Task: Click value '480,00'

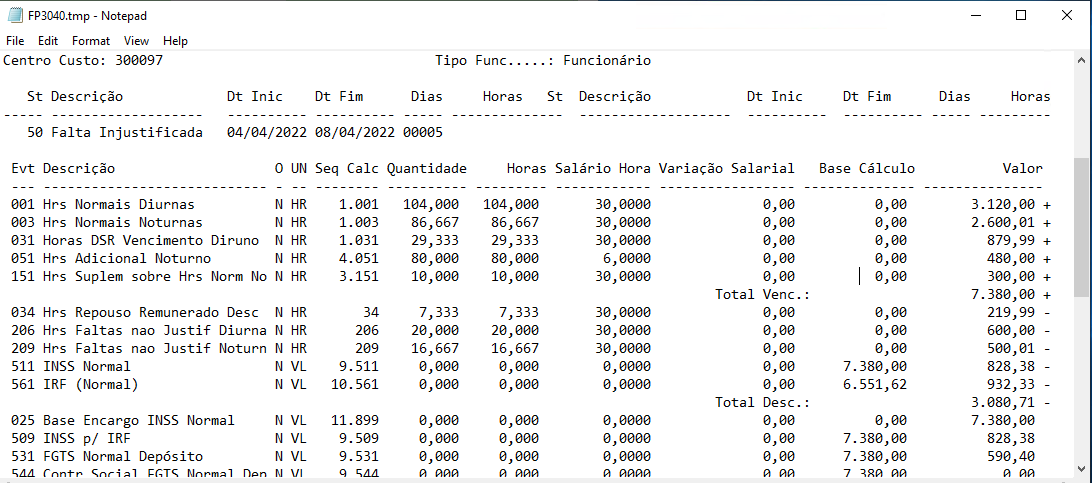Action: [x=1011, y=259]
